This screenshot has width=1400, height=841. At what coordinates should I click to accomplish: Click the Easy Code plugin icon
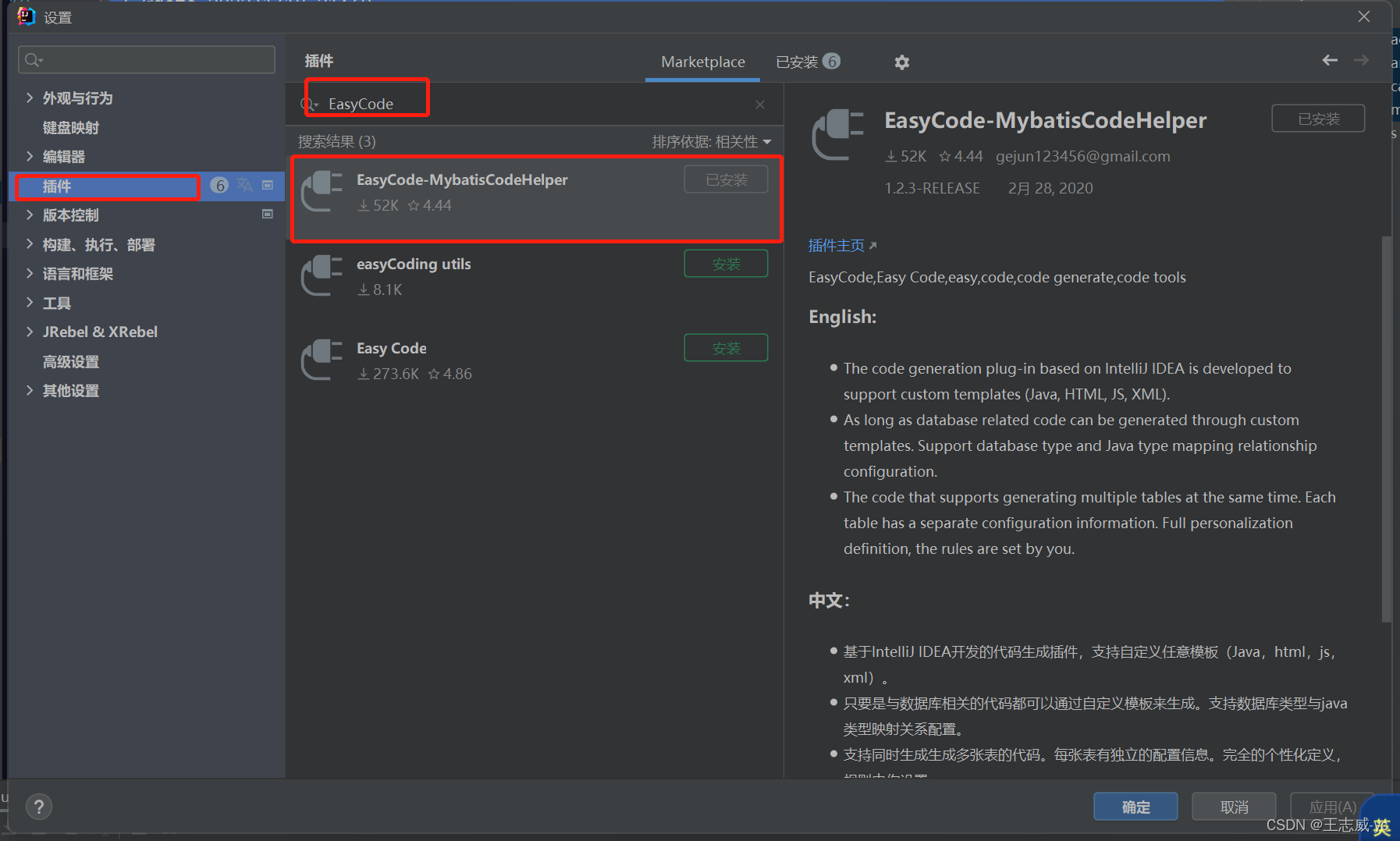322,360
